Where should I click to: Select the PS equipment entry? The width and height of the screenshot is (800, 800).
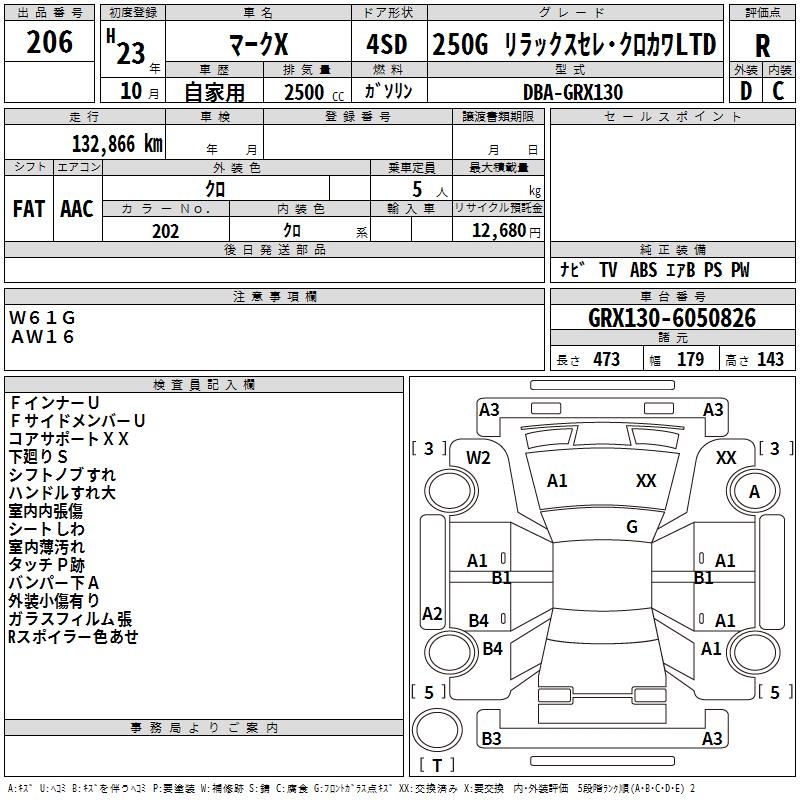(713, 269)
